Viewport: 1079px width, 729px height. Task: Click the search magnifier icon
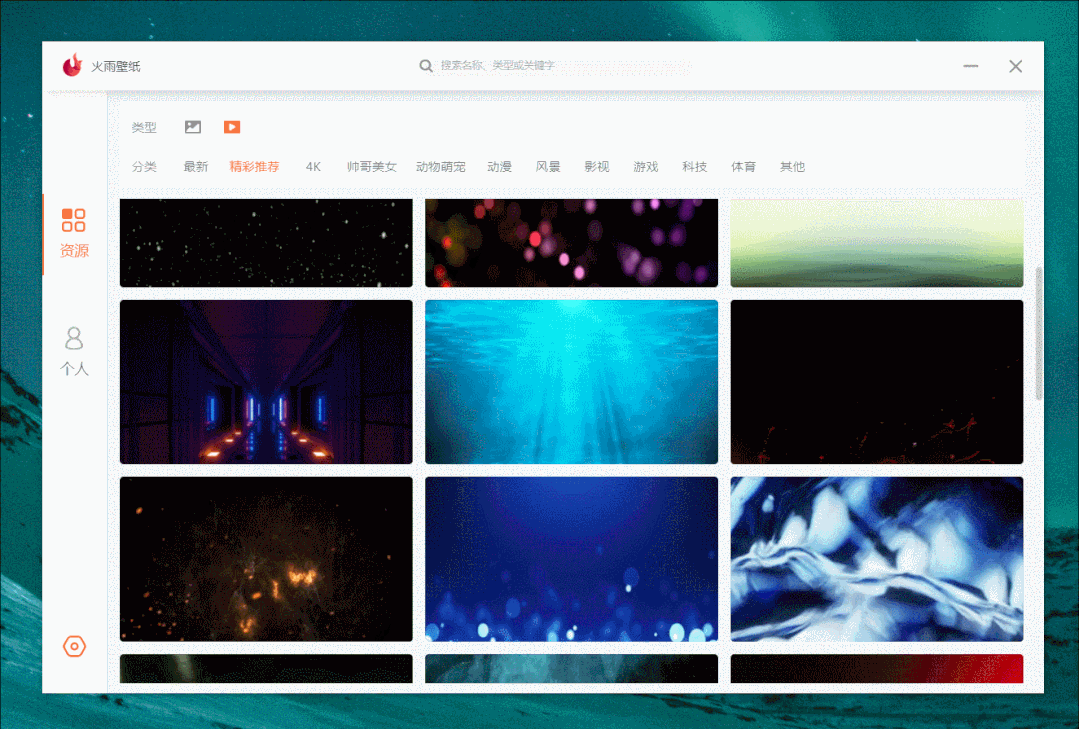click(x=426, y=65)
